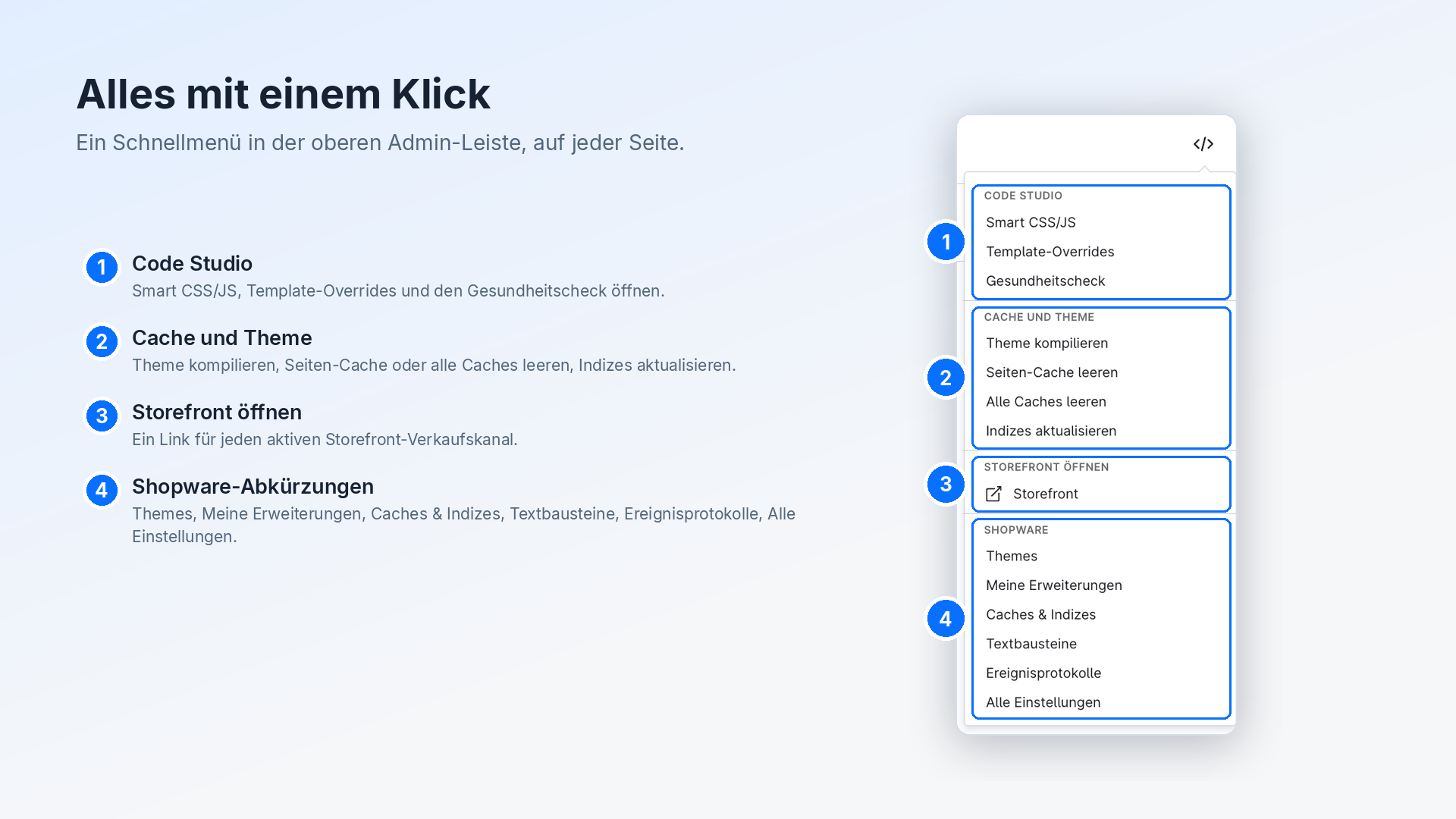Click the Storefront öffnen list heading
Screen dimensions: 1456x819
coord(217,413)
